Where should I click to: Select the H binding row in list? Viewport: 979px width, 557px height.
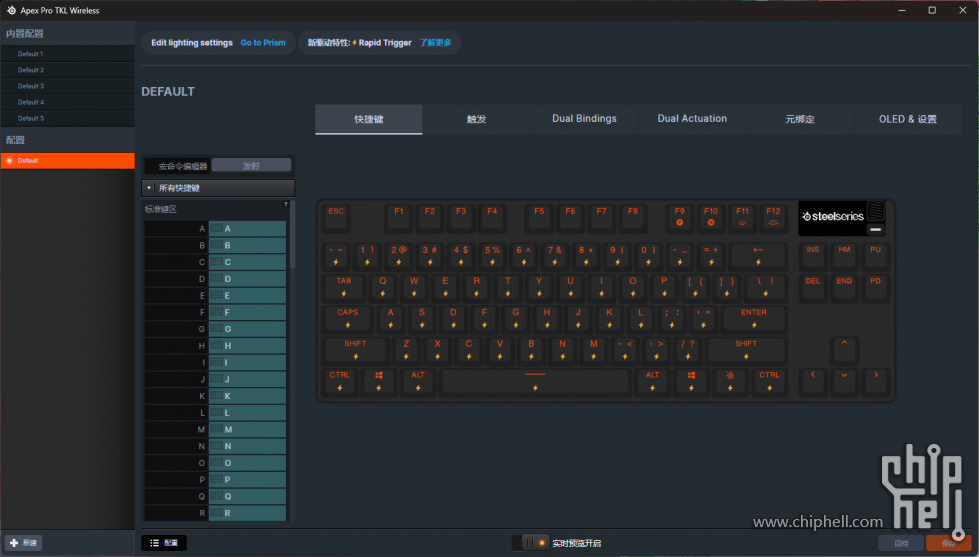click(x=215, y=345)
